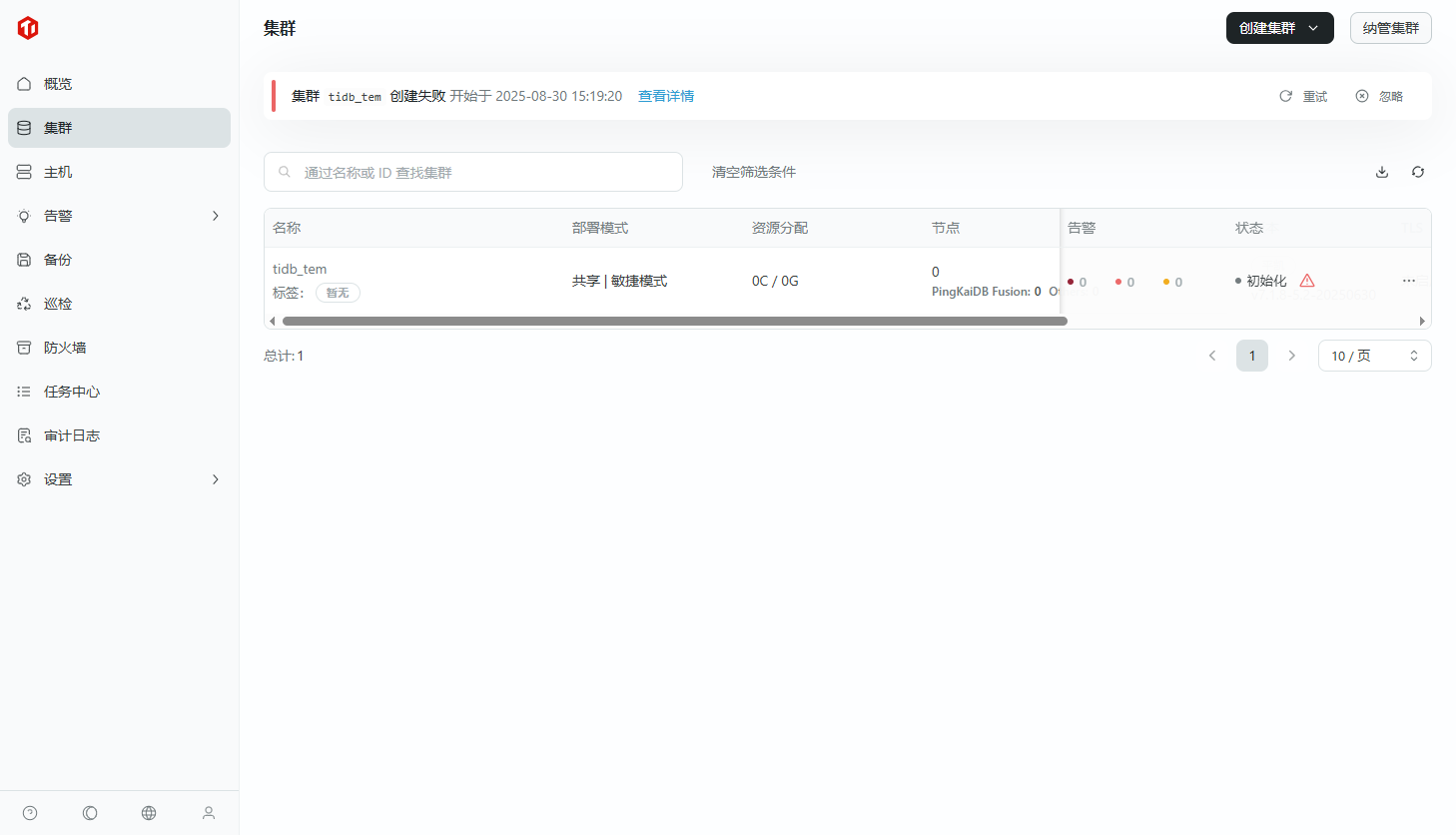Go to 主机 in the sidebar
Image resolution: width=1456 pixels, height=835 pixels.
click(58, 172)
